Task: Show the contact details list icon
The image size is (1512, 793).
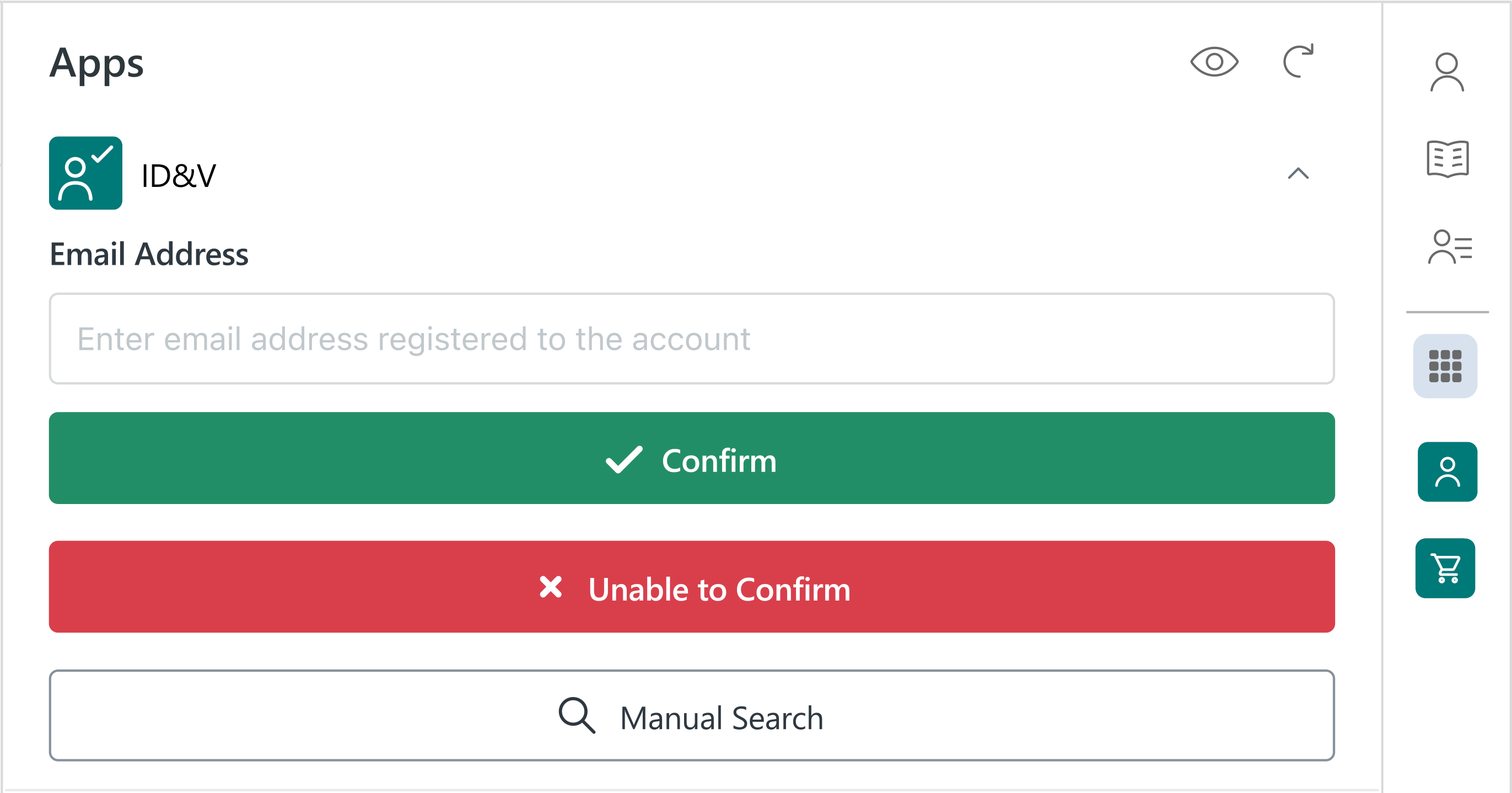Action: pos(1449,247)
